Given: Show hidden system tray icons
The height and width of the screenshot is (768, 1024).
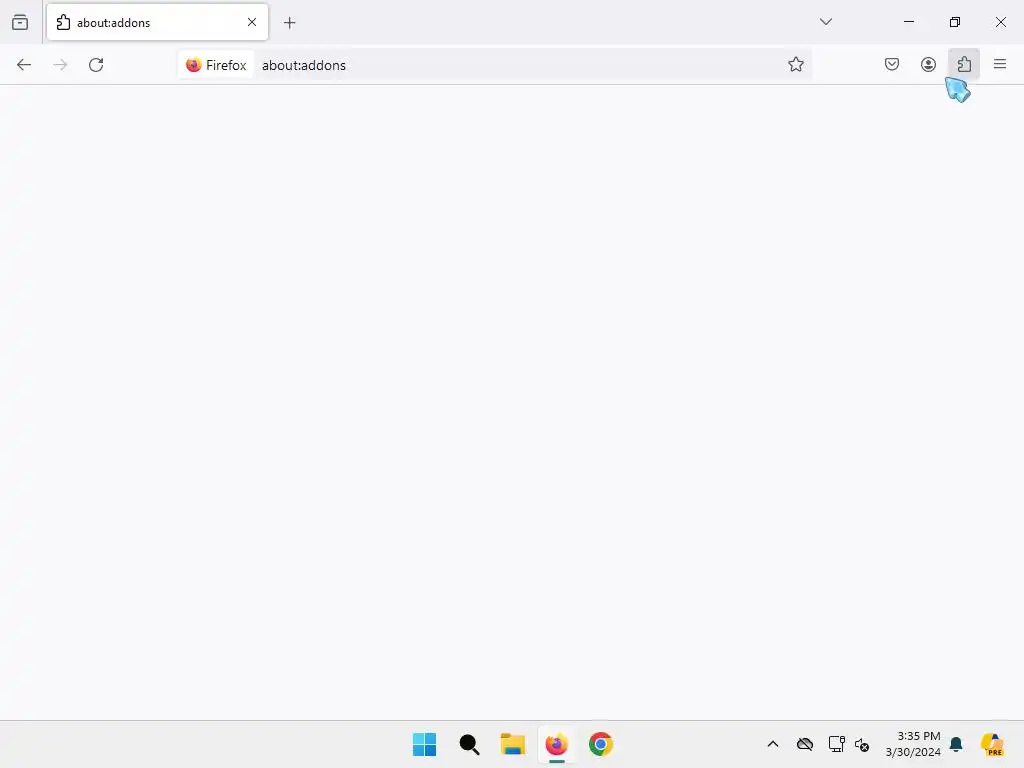Looking at the screenshot, I should click(x=773, y=744).
